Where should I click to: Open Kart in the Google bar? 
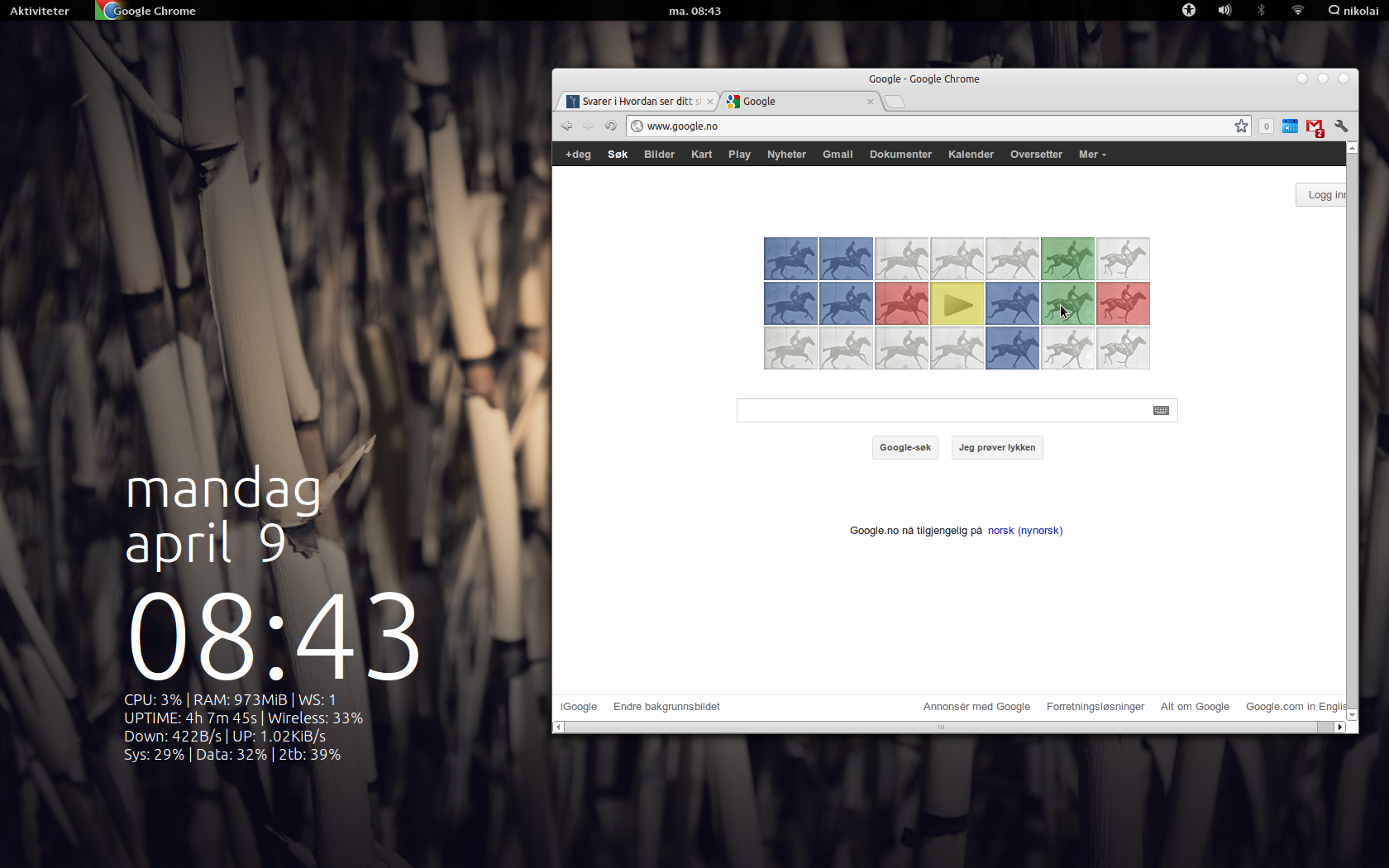[x=701, y=155]
